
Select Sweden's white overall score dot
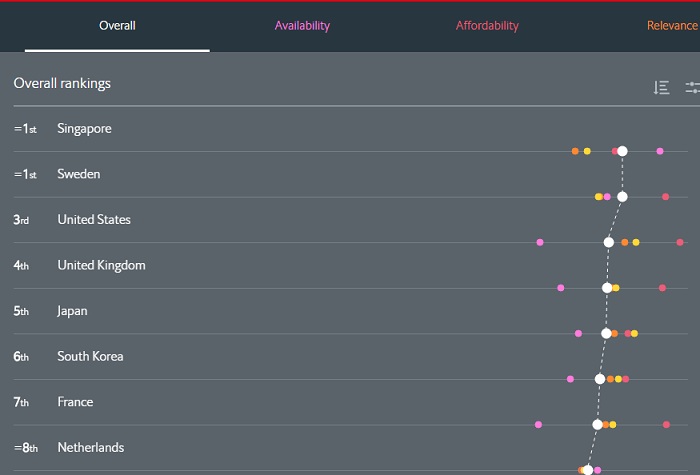coord(622,197)
